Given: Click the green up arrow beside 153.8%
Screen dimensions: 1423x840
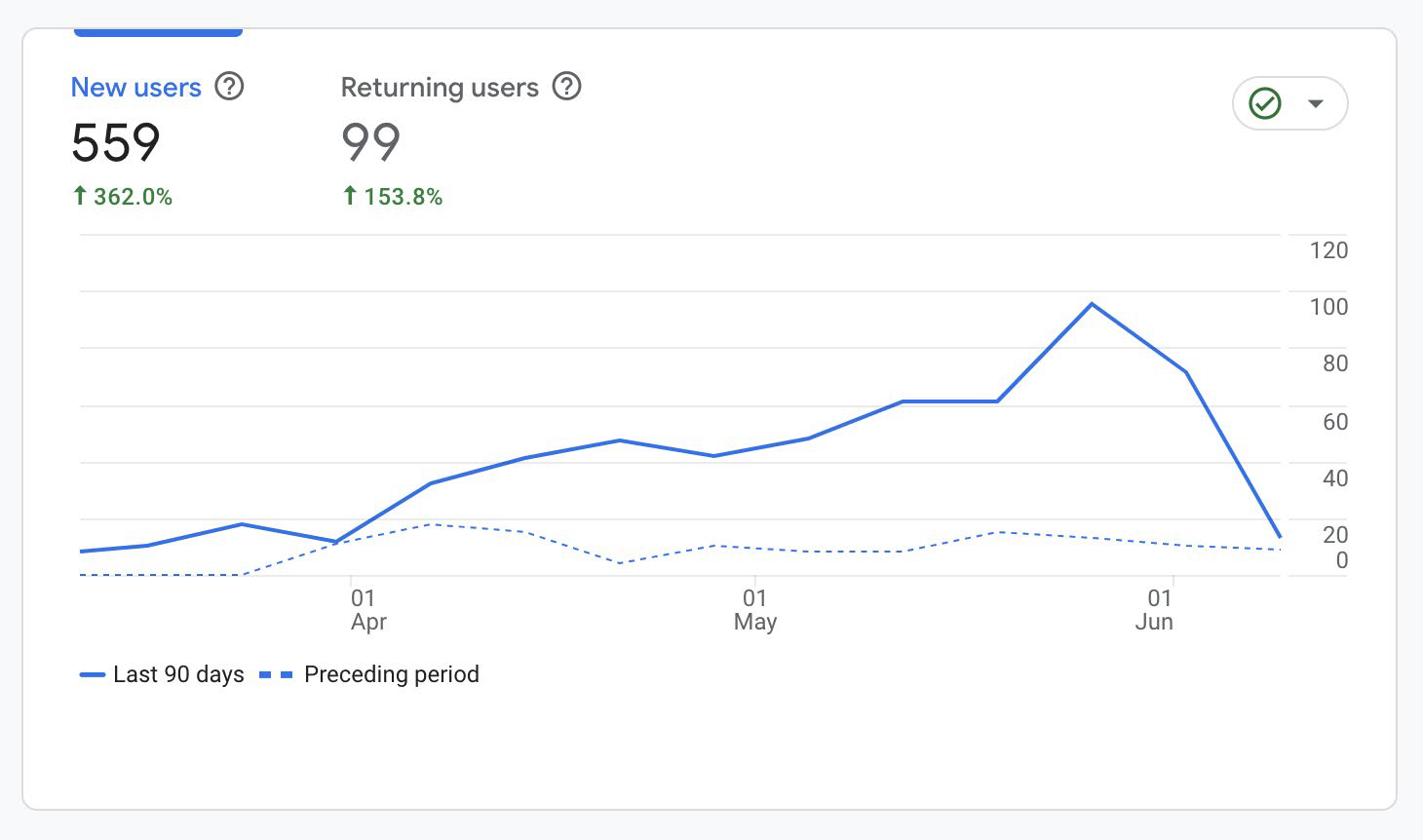Looking at the screenshot, I should (350, 196).
